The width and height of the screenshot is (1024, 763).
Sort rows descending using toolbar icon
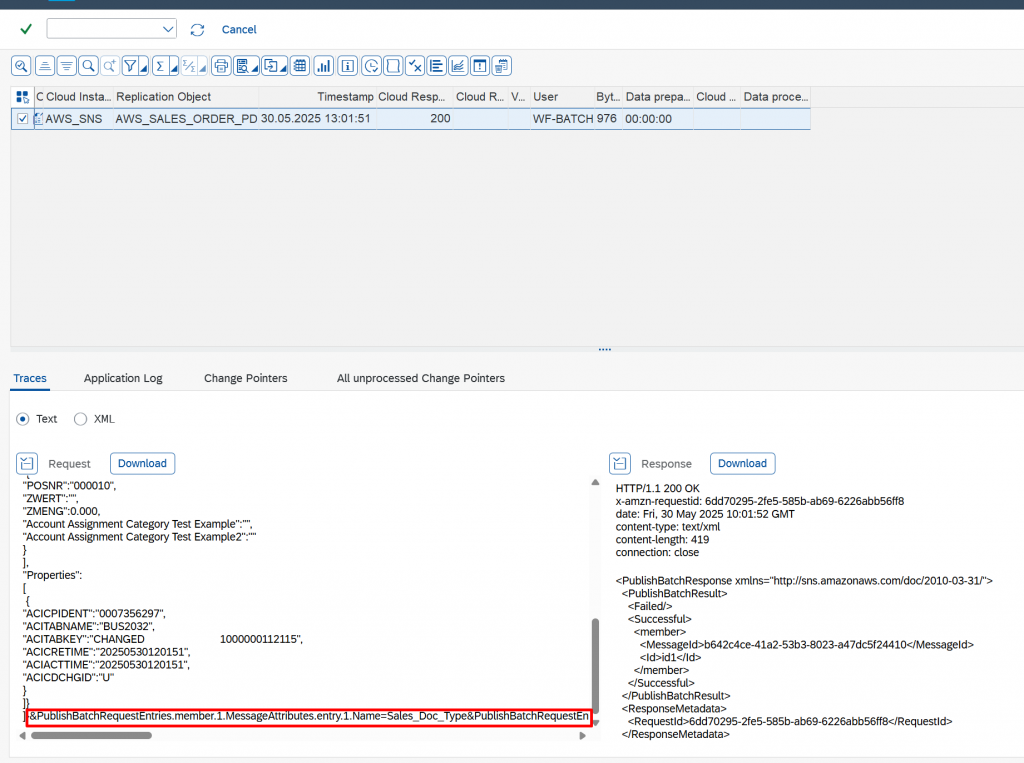[x=66, y=66]
